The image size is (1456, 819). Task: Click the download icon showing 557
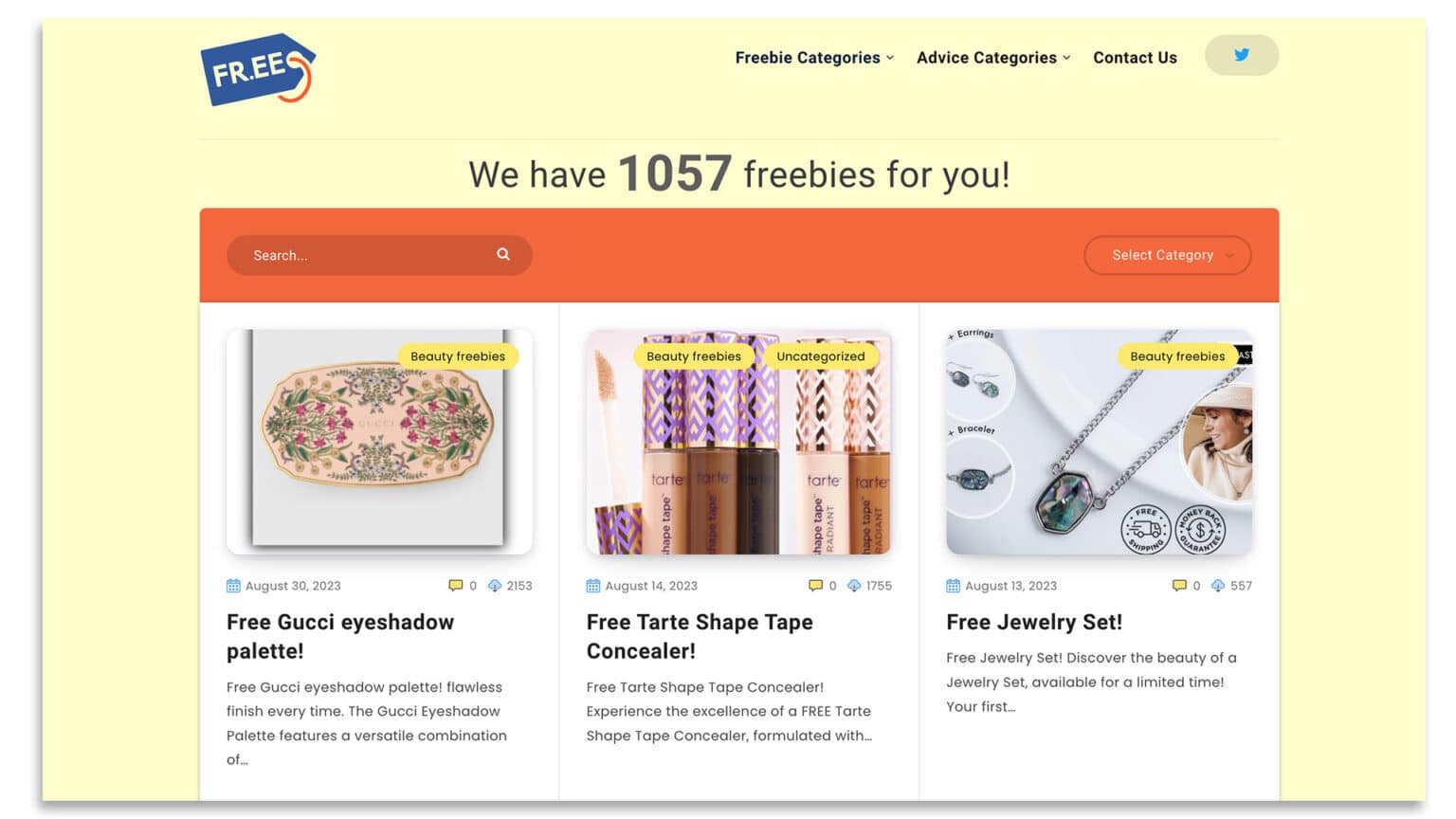point(1218,585)
